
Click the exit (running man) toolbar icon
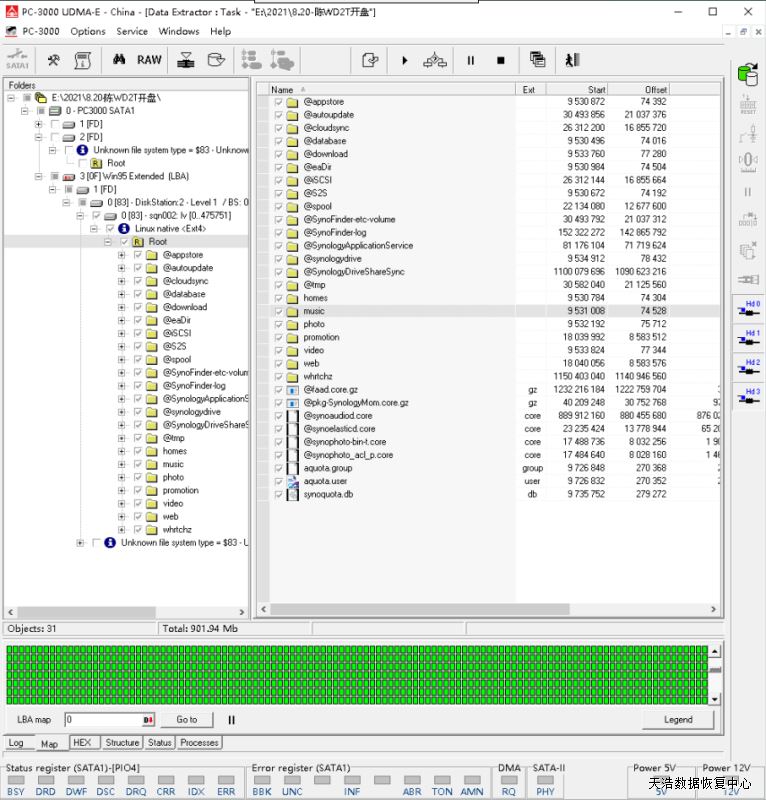571,61
